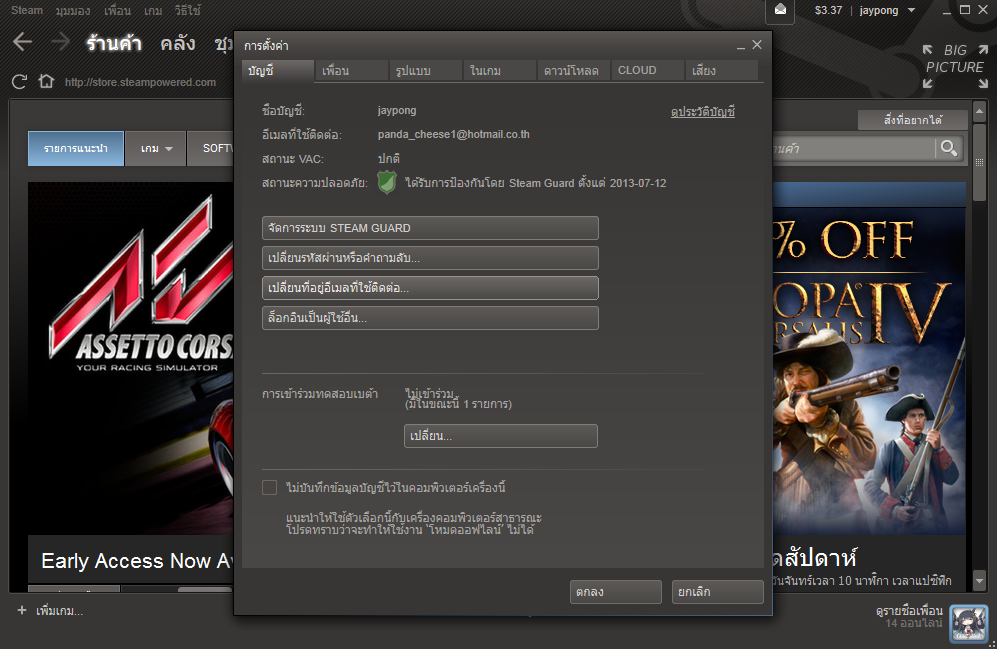This screenshot has width=997, height=649.
Task: Confirm with the ตกลง button
Action: coord(615,592)
